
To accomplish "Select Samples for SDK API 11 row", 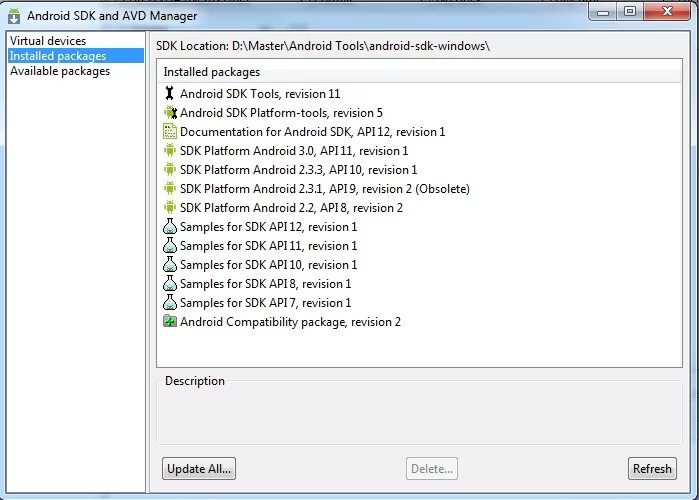I will [x=268, y=246].
